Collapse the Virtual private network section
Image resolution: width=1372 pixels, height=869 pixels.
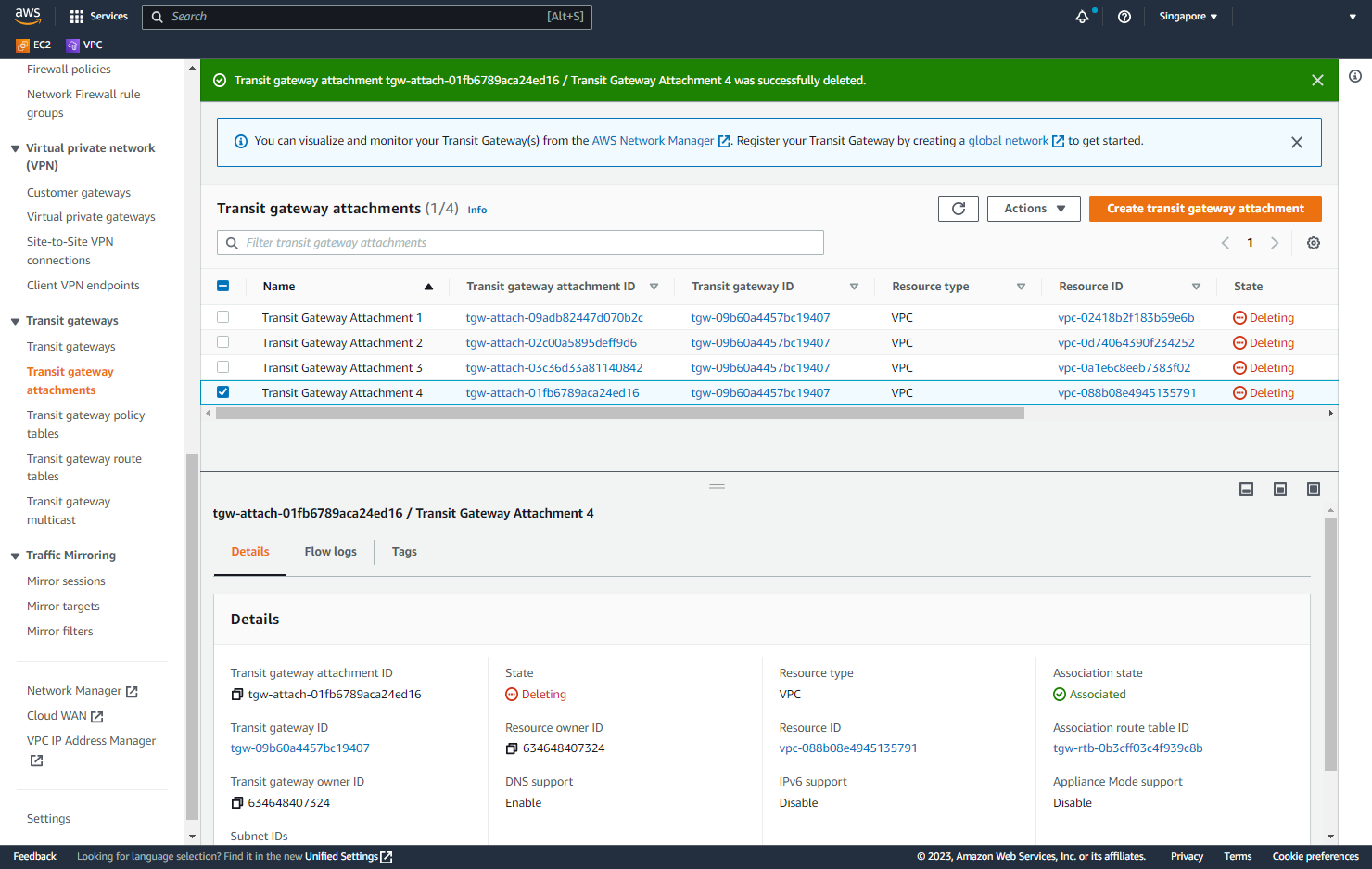coord(15,148)
